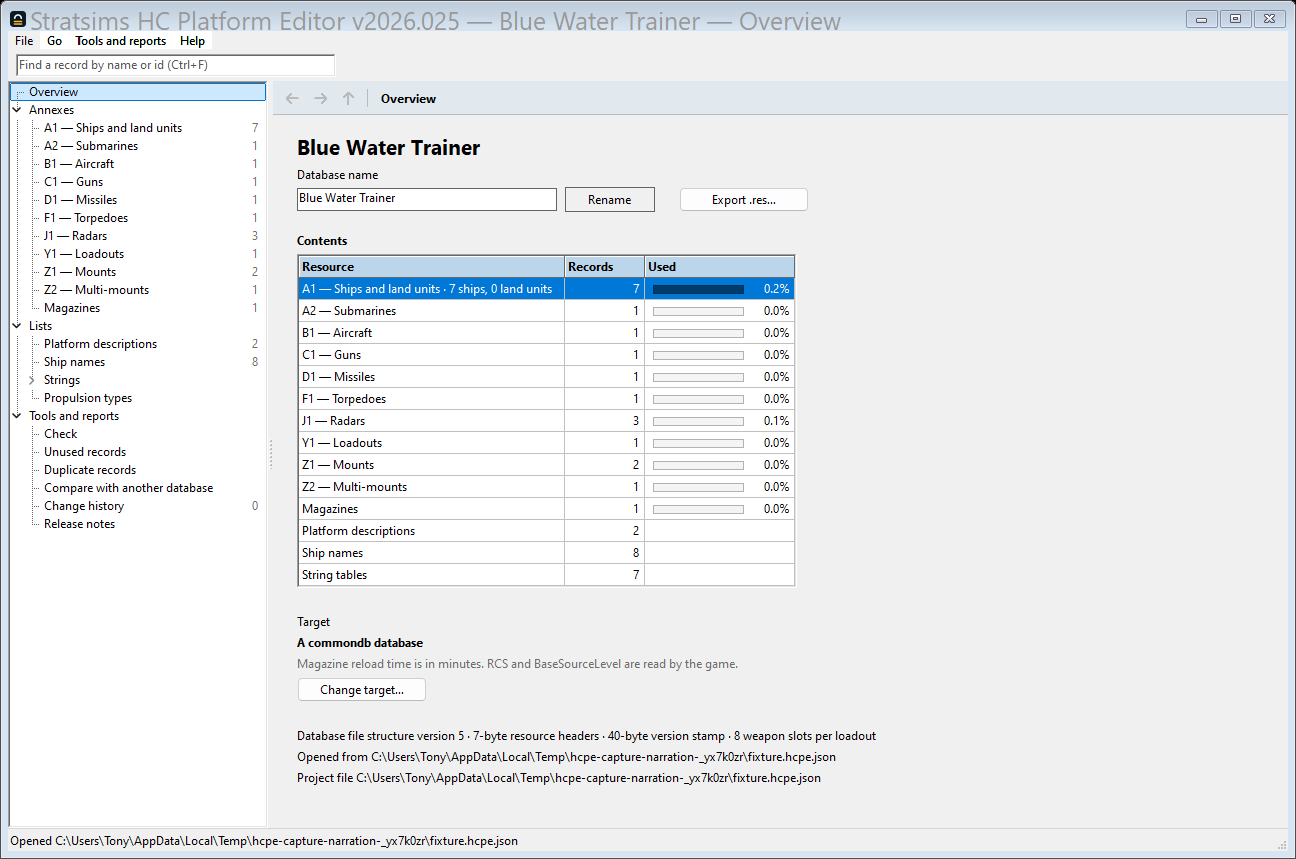Open B1 — Aircraft in the sidebar
The width and height of the screenshot is (1296, 859).
click(x=79, y=164)
